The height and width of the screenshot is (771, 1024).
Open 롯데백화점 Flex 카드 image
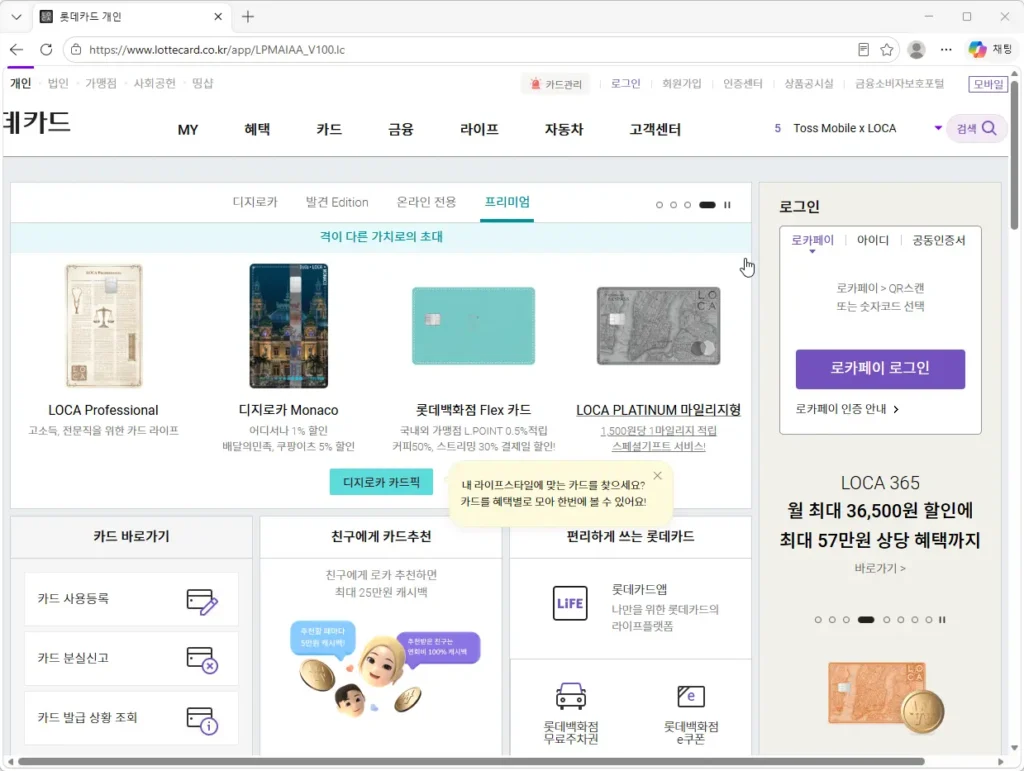coord(473,326)
